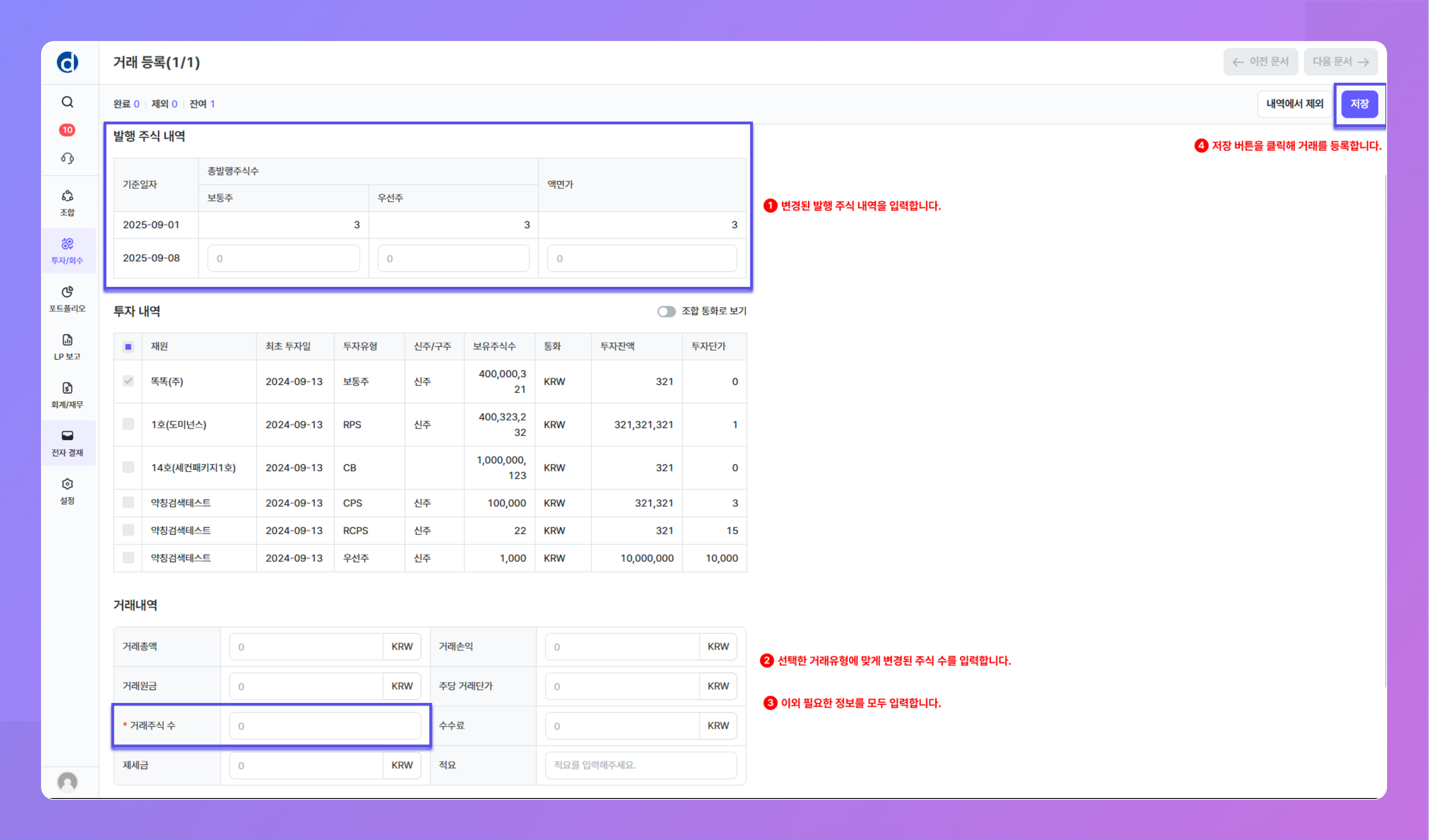Click the search magnifier icon in sidebar
This screenshot has height=840, width=1429.
point(68,102)
